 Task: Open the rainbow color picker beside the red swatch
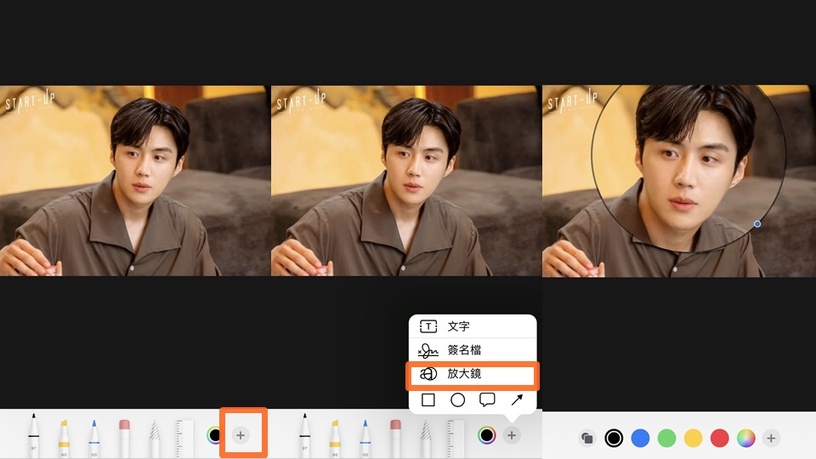(746, 438)
